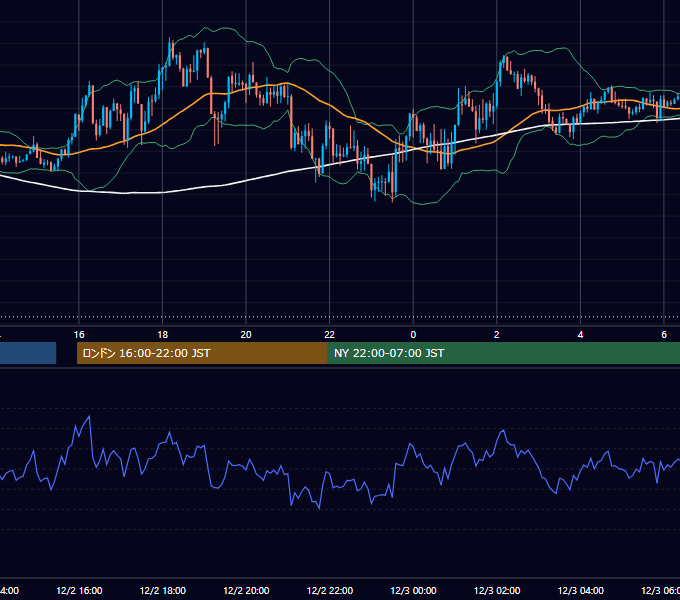Click the 12/2 22:00 date label

[x=330, y=590]
